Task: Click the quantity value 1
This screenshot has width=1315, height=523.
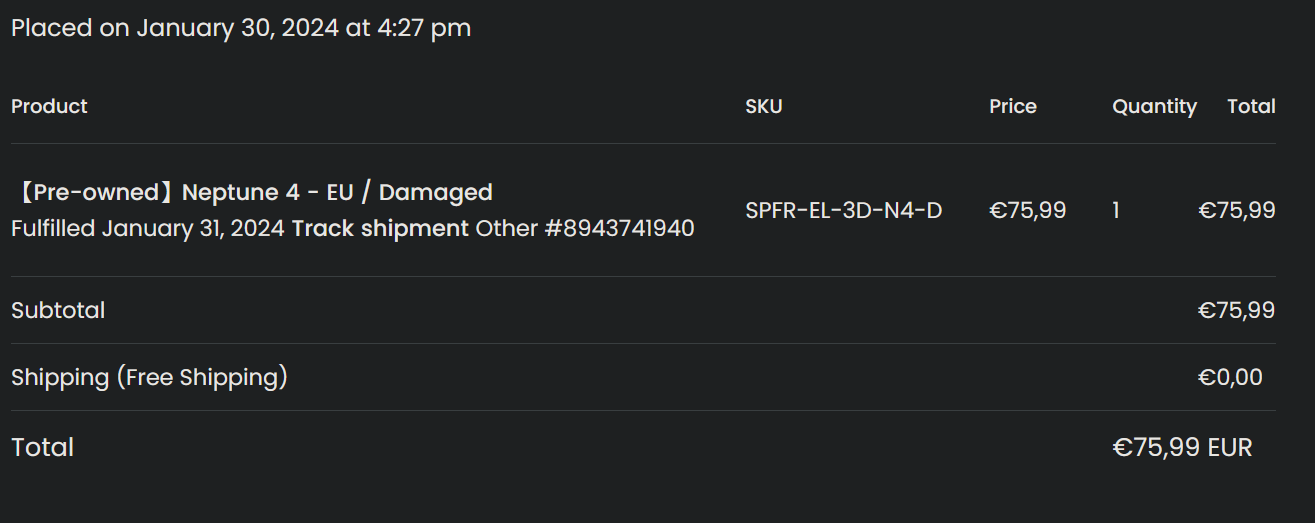Action: pyautogui.click(x=1116, y=210)
